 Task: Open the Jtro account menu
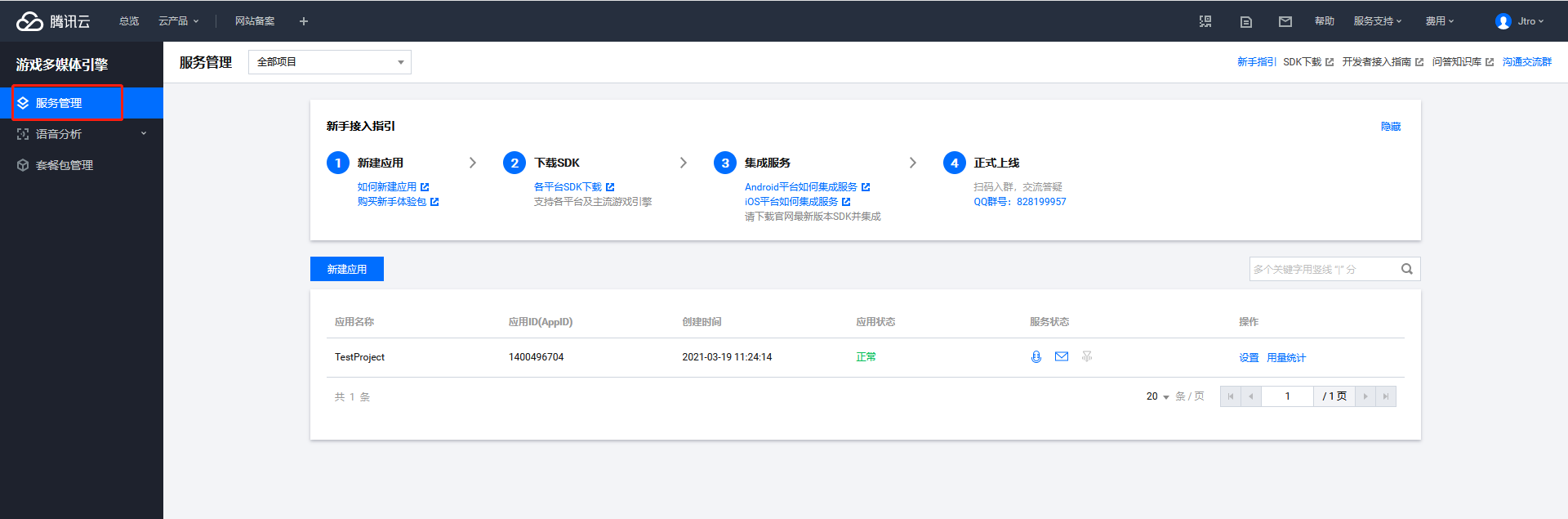(x=1520, y=21)
